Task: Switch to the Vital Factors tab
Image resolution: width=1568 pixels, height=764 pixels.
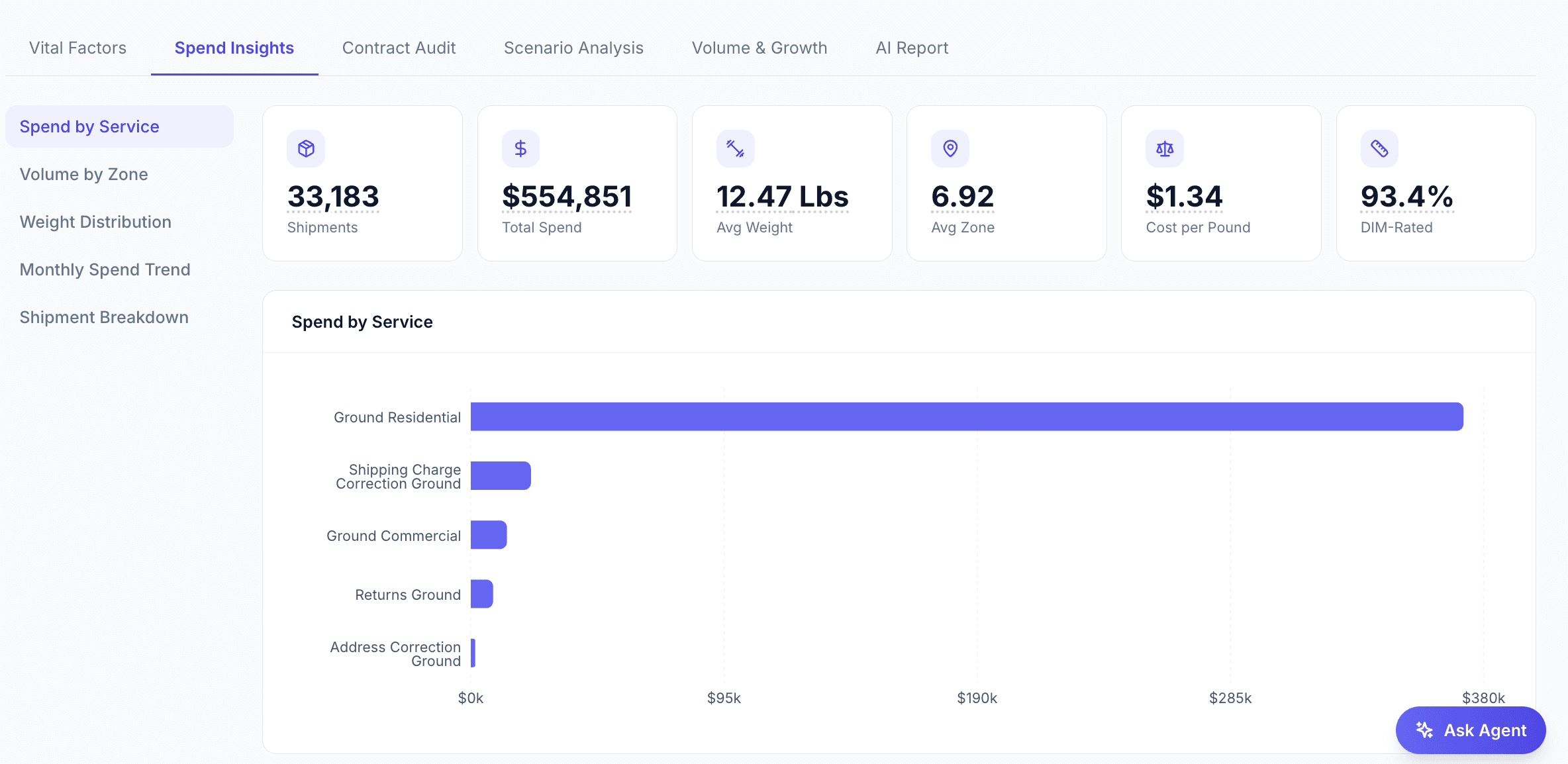Action: coord(77,48)
